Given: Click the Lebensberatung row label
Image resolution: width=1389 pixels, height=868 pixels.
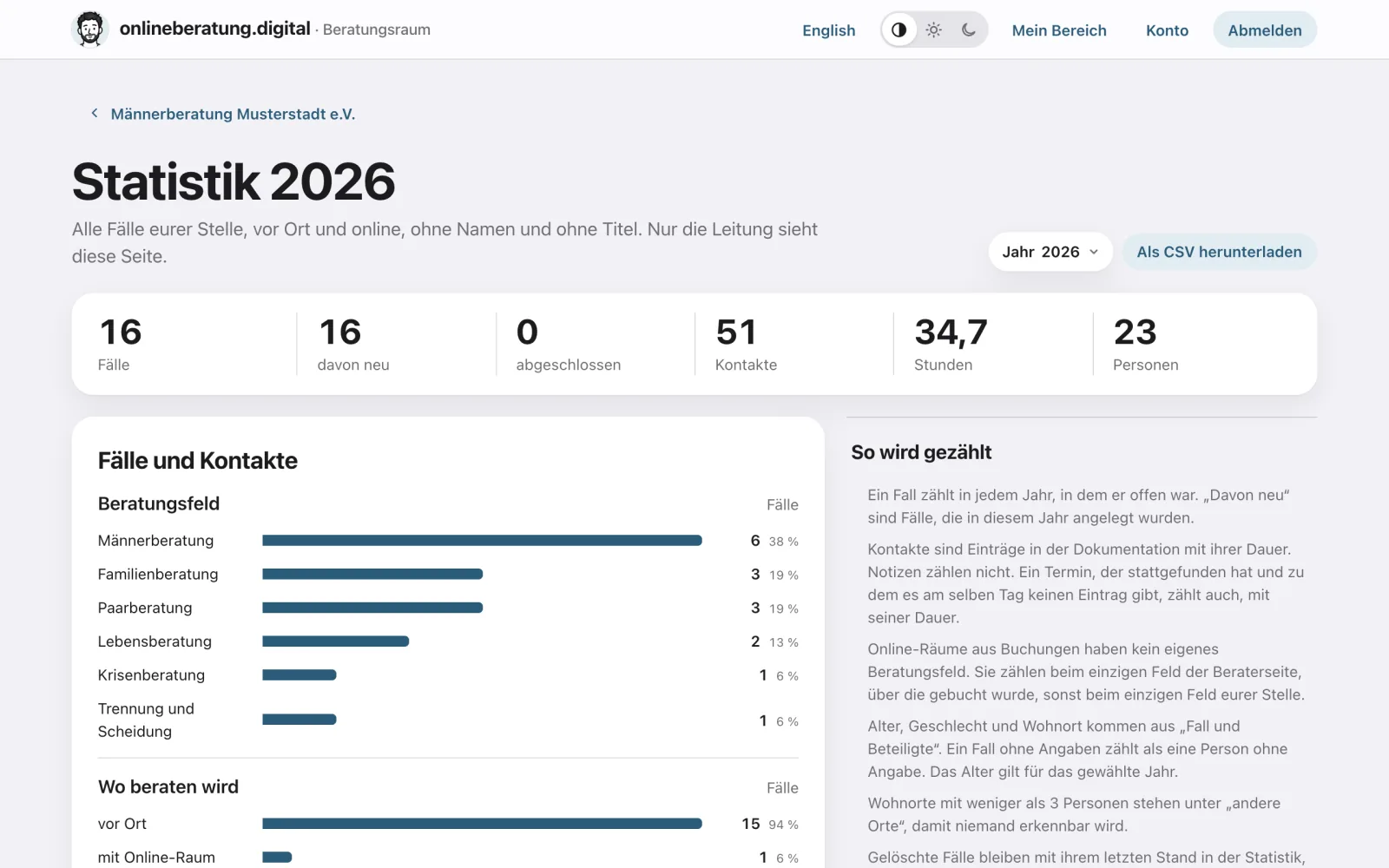Looking at the screenshot, I should (x=155, y=641).
